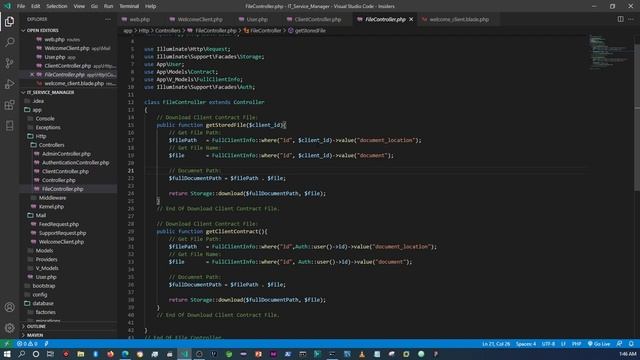Screen dimensions: 640x360
Task: Open AuthenticationController.php in file tree
Action: coord(76,162)
